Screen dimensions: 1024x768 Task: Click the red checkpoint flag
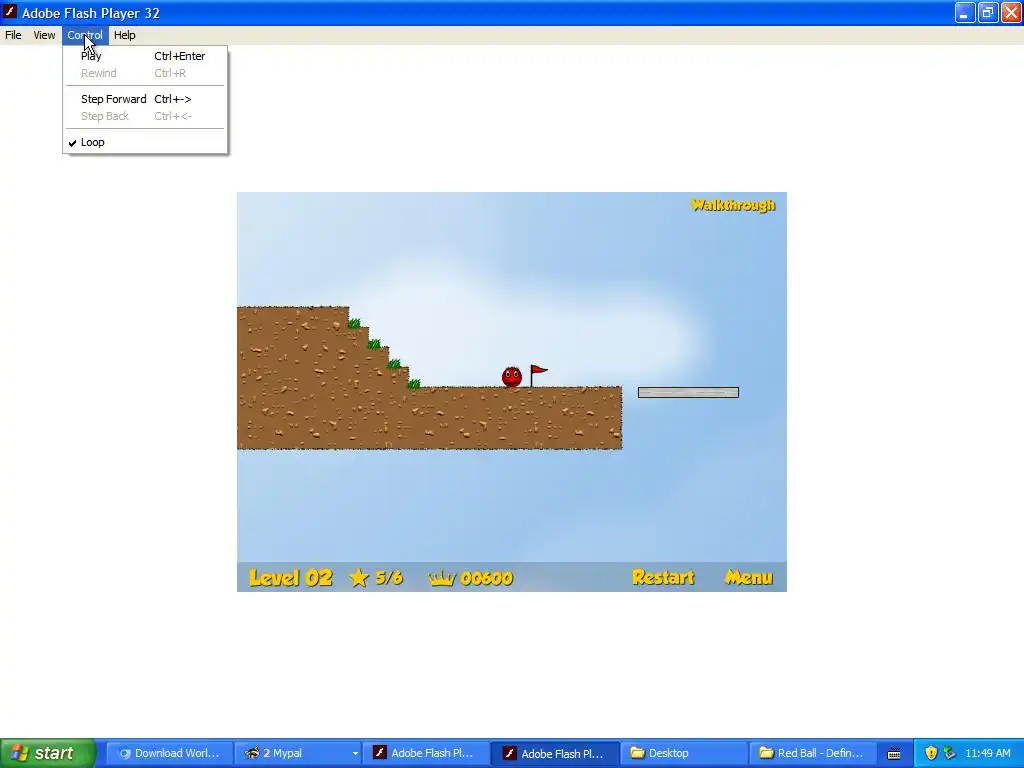(538, 376)
